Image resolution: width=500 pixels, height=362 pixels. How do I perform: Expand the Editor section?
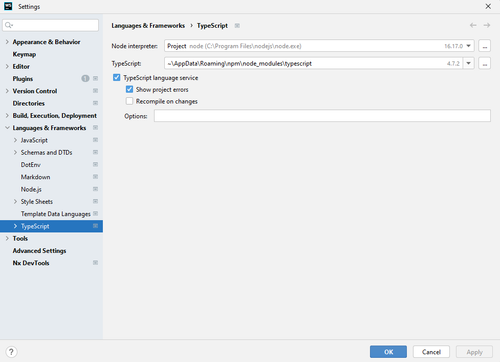[7, 66]
